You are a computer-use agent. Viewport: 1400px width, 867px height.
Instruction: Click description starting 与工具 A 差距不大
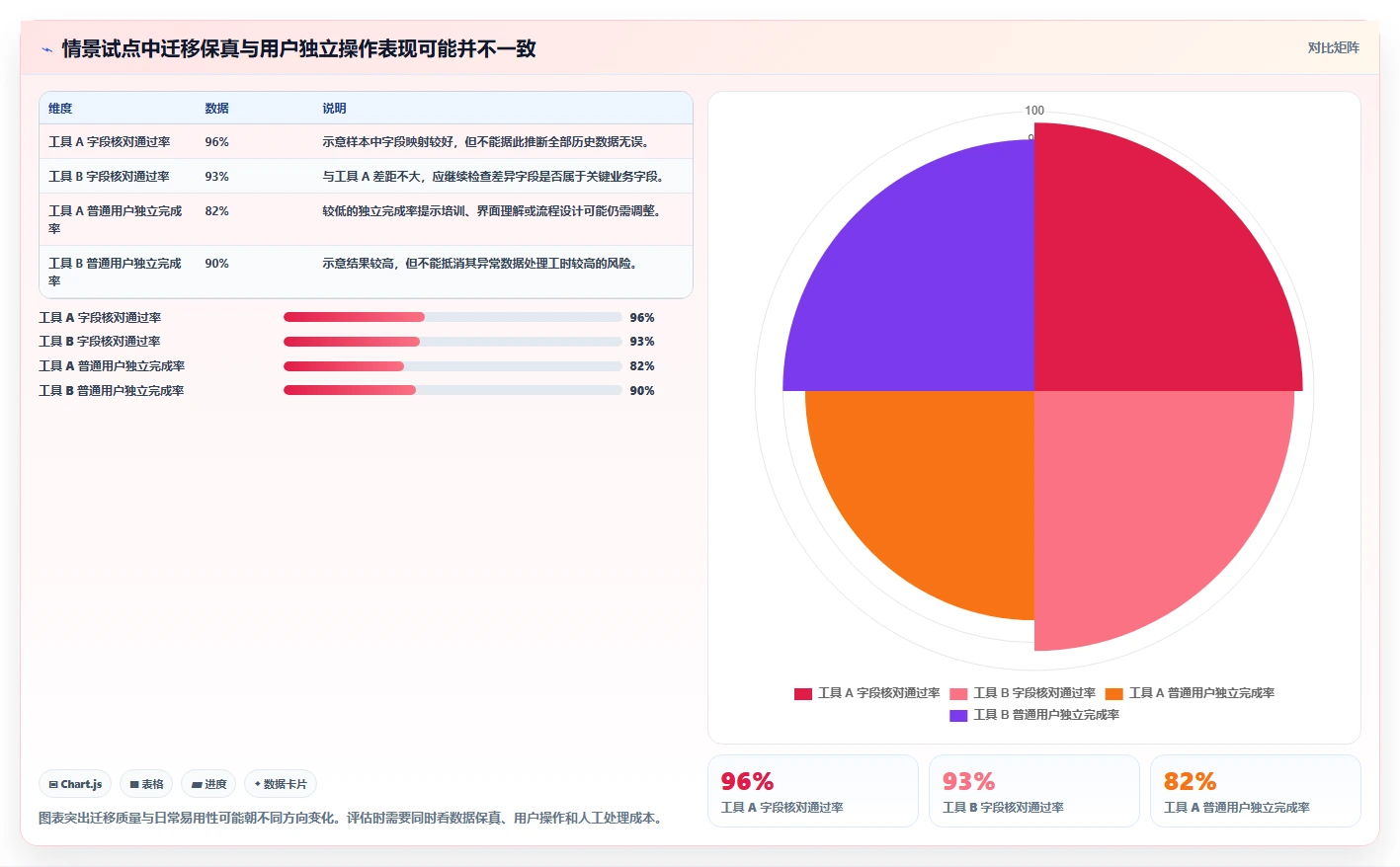point(496,177)
